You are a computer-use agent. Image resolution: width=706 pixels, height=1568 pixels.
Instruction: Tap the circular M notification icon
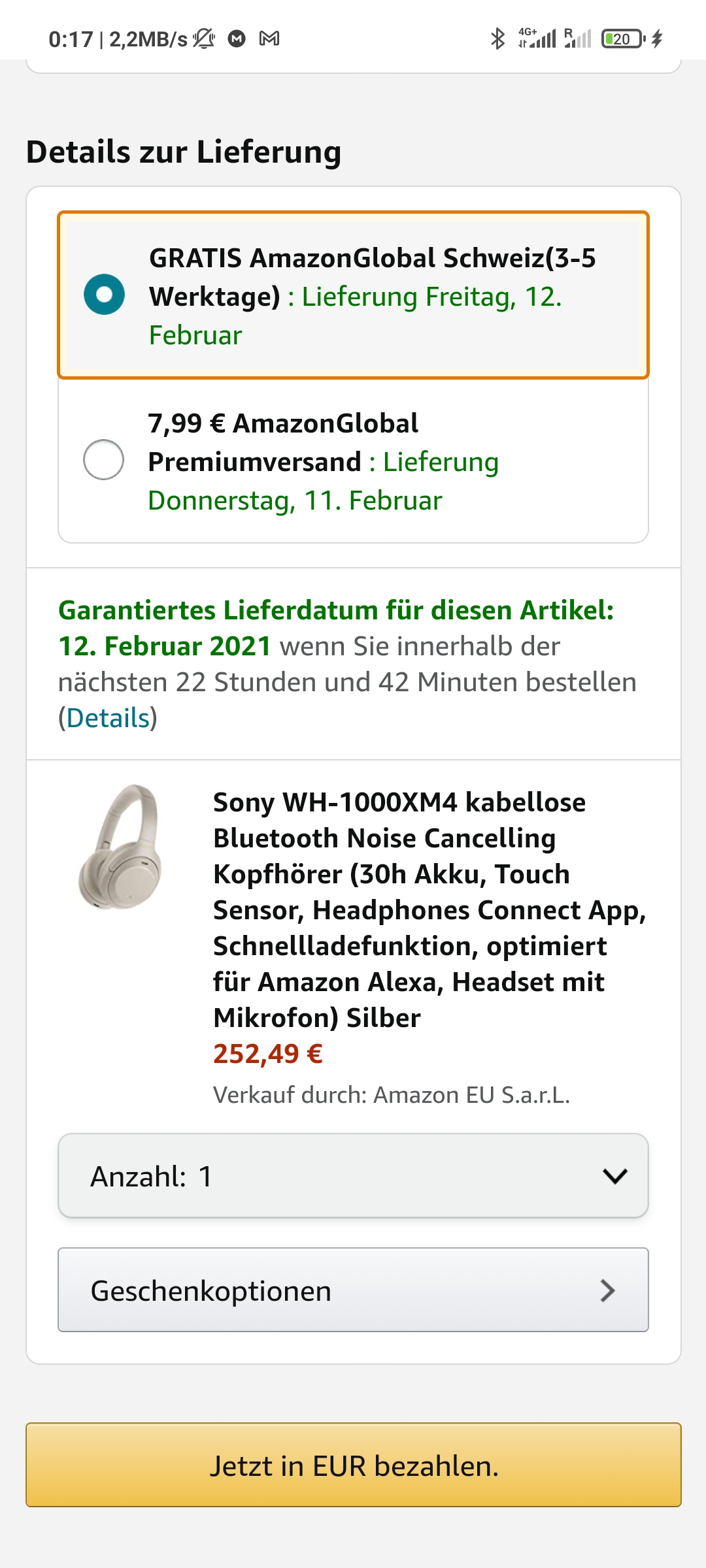point(237,39)
